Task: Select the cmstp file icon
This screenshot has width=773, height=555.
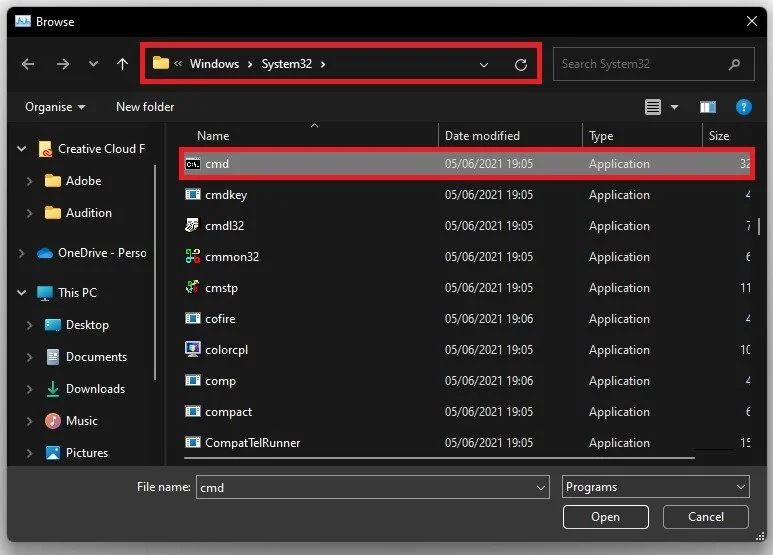Action: click(192, 287)
